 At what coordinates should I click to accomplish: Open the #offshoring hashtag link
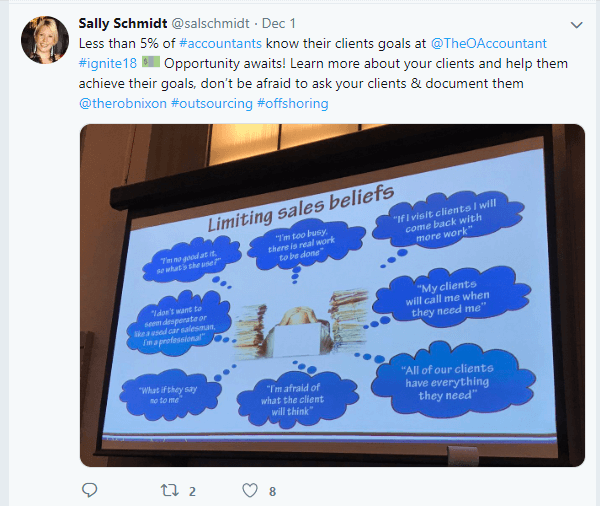pyautogui.click(x=293, y=103)
